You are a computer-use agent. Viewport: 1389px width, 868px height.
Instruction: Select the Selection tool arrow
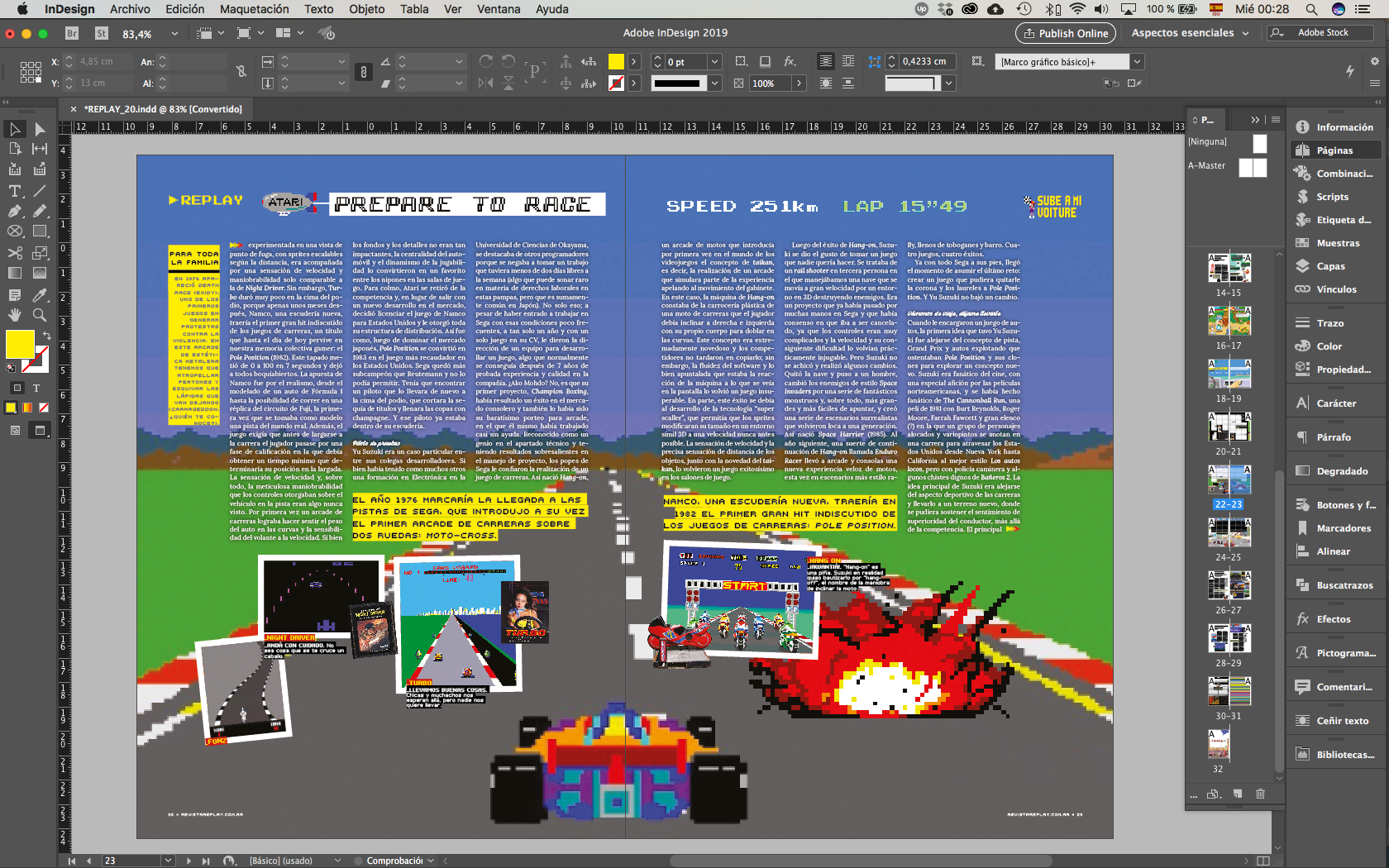point(14,129)
